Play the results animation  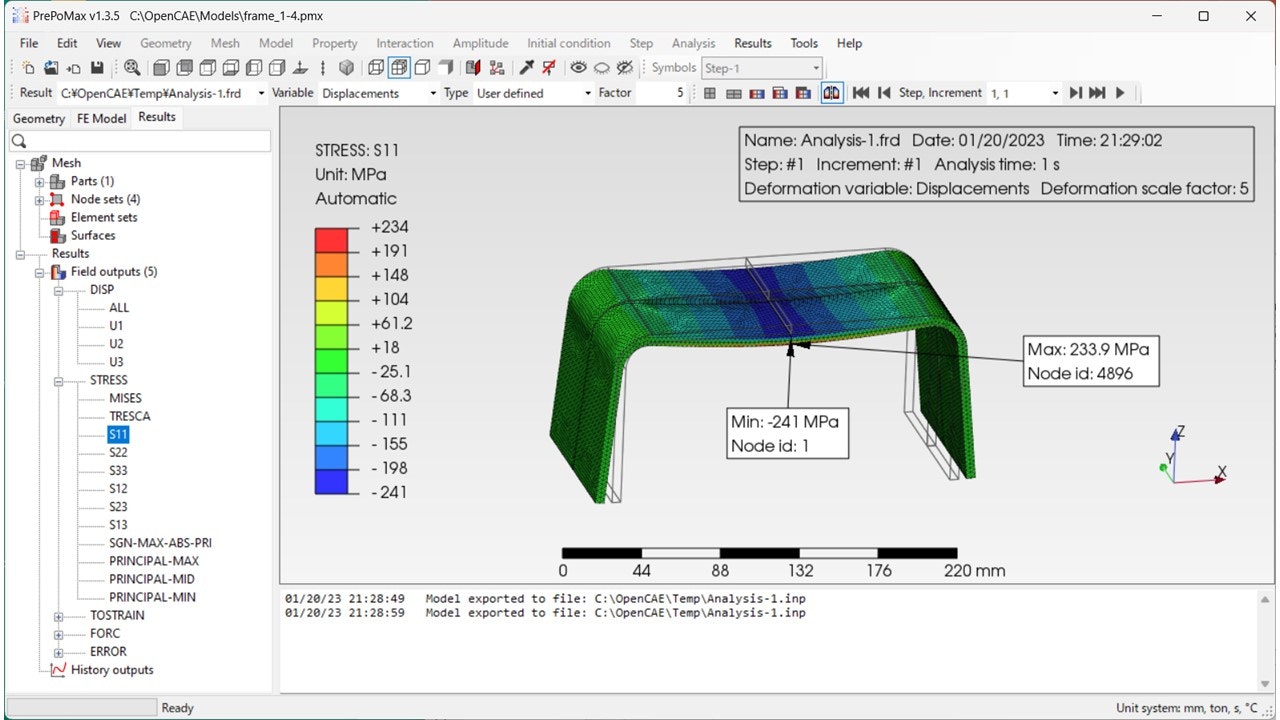tap(1120, 93)
